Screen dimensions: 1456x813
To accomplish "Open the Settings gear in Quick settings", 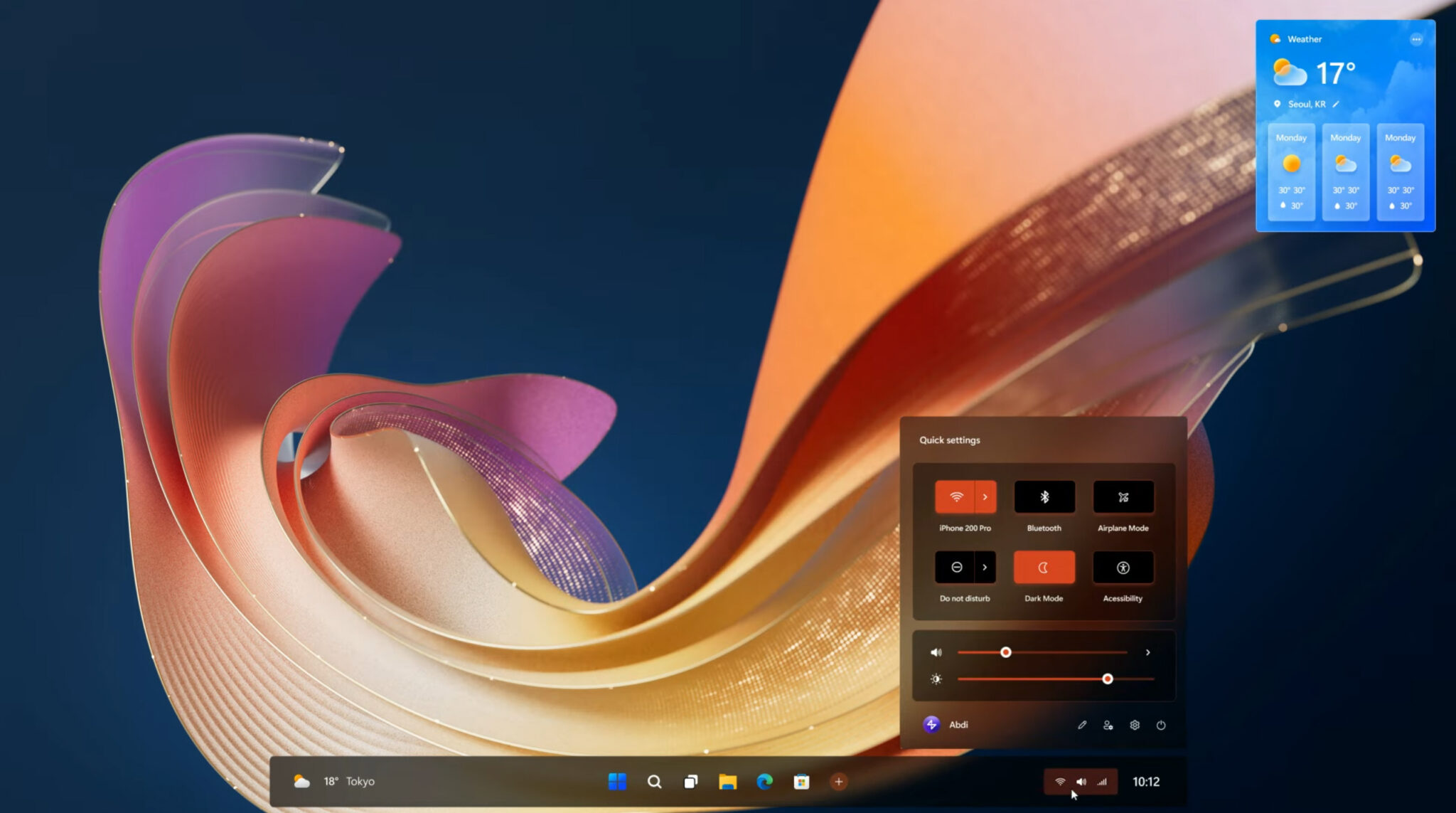I will (x=1135, y=725).
